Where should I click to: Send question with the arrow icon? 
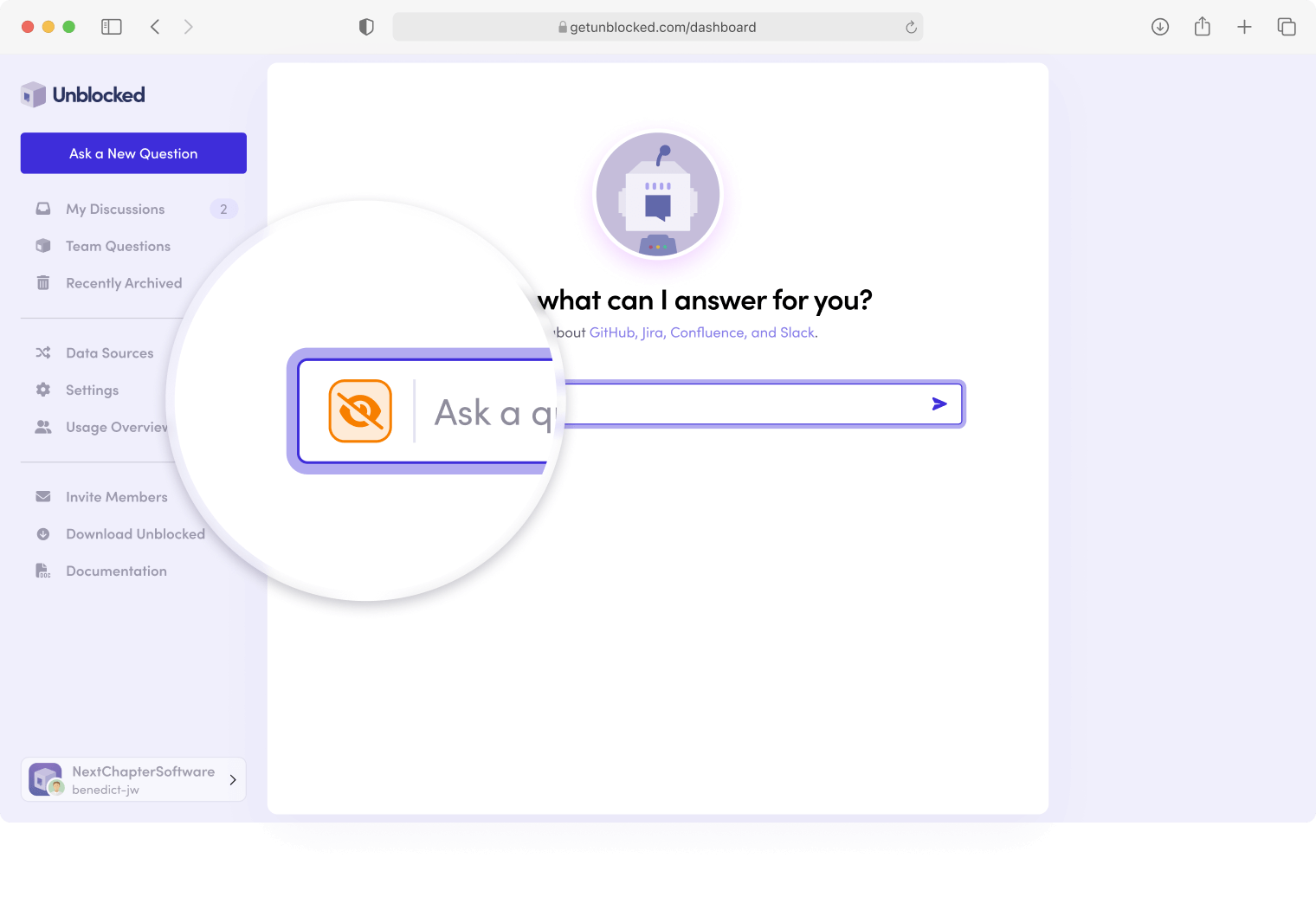pos(939,404)
